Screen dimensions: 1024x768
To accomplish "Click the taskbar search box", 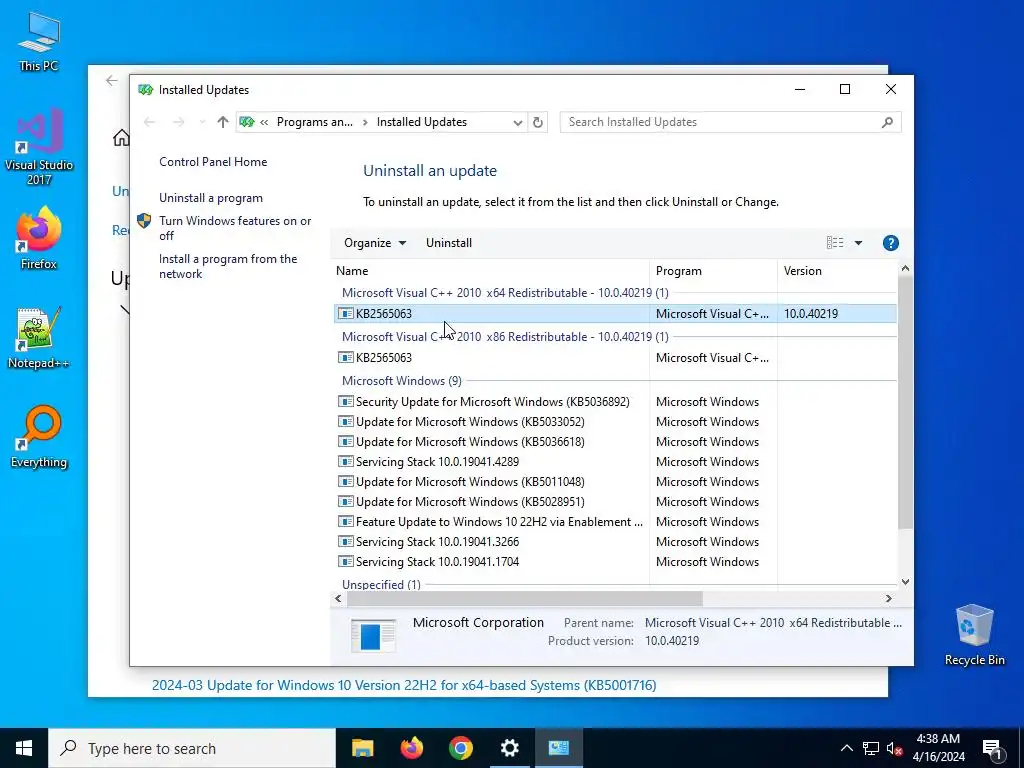I will (x=192, y=748).
